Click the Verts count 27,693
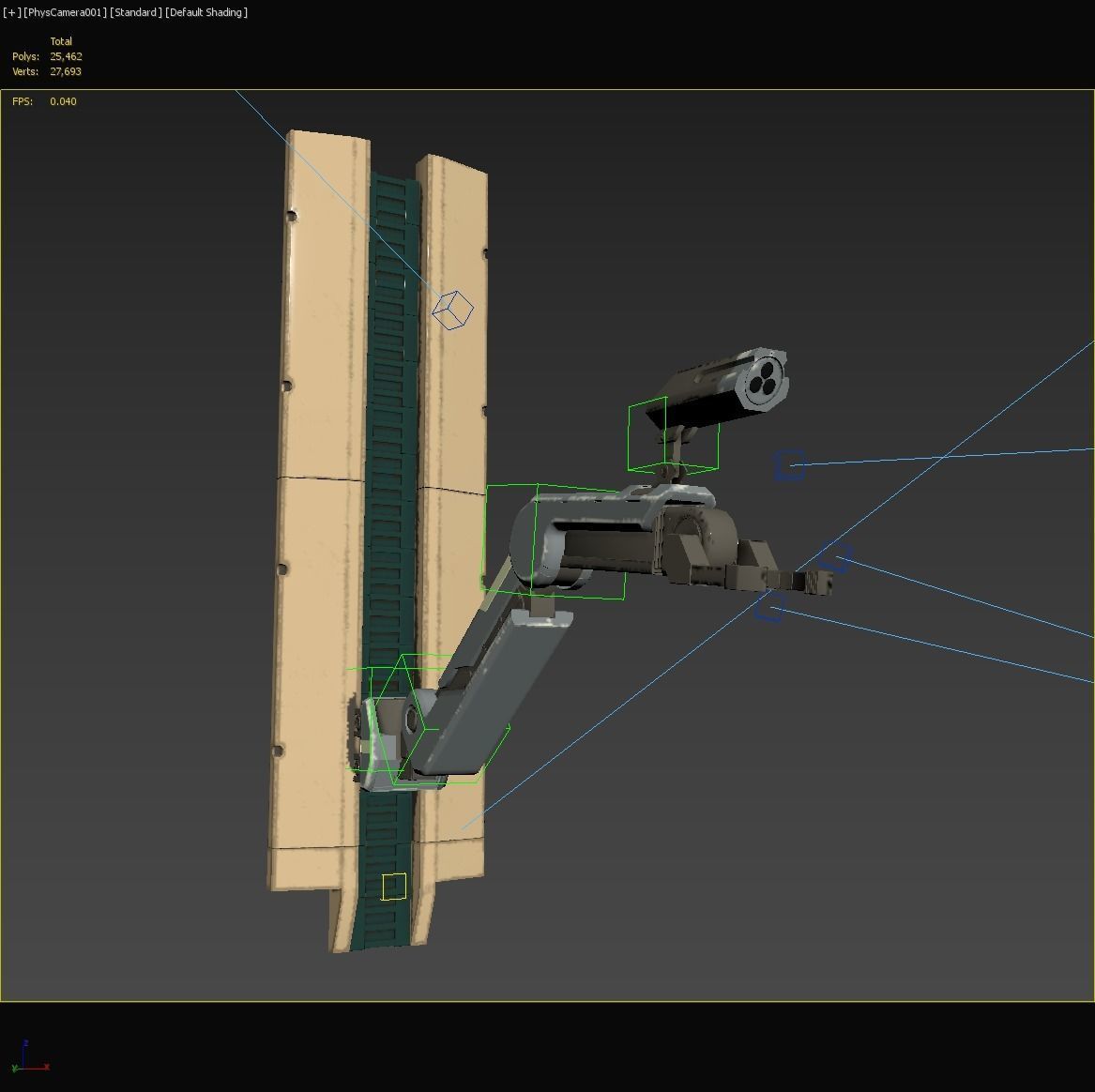This screenshot has width=1095, height=1092. [66, 71]
